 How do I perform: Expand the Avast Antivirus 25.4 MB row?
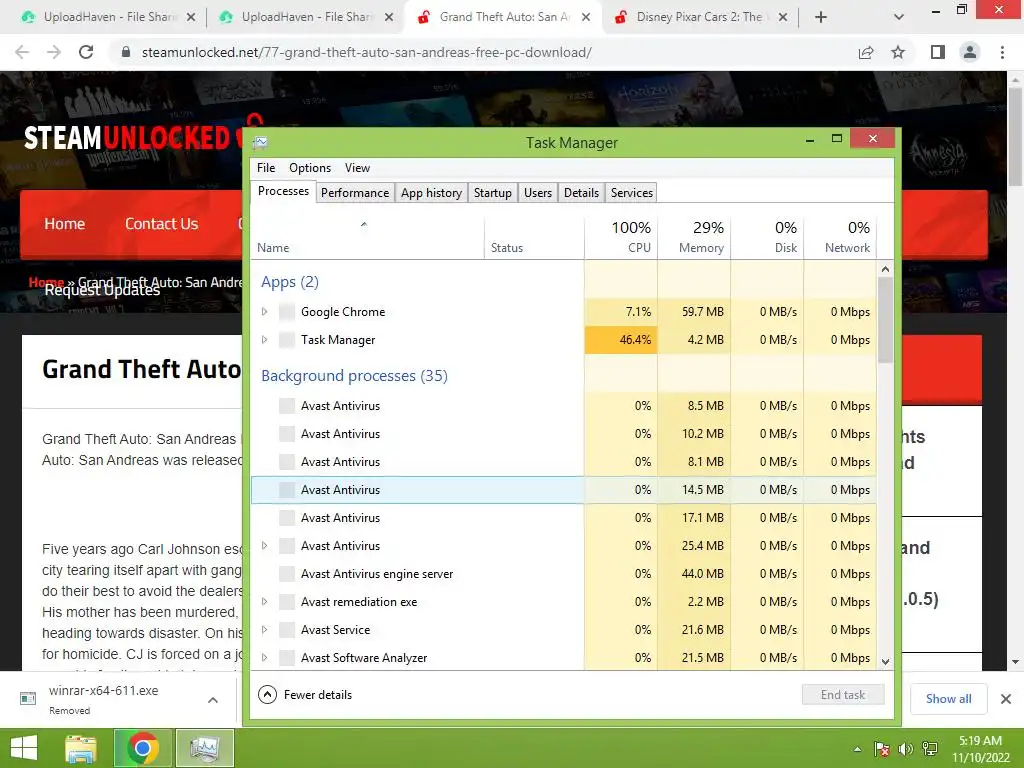(264, 546)
